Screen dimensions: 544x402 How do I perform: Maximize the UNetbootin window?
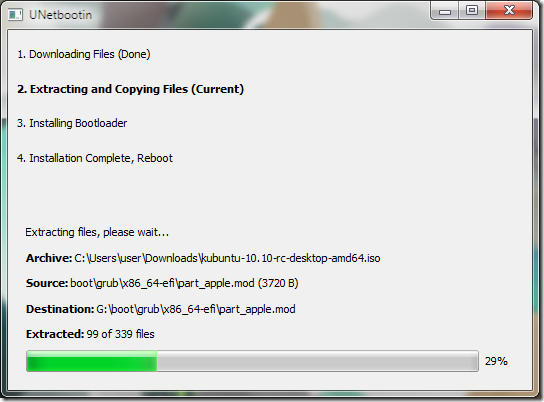tap(472, 10)
